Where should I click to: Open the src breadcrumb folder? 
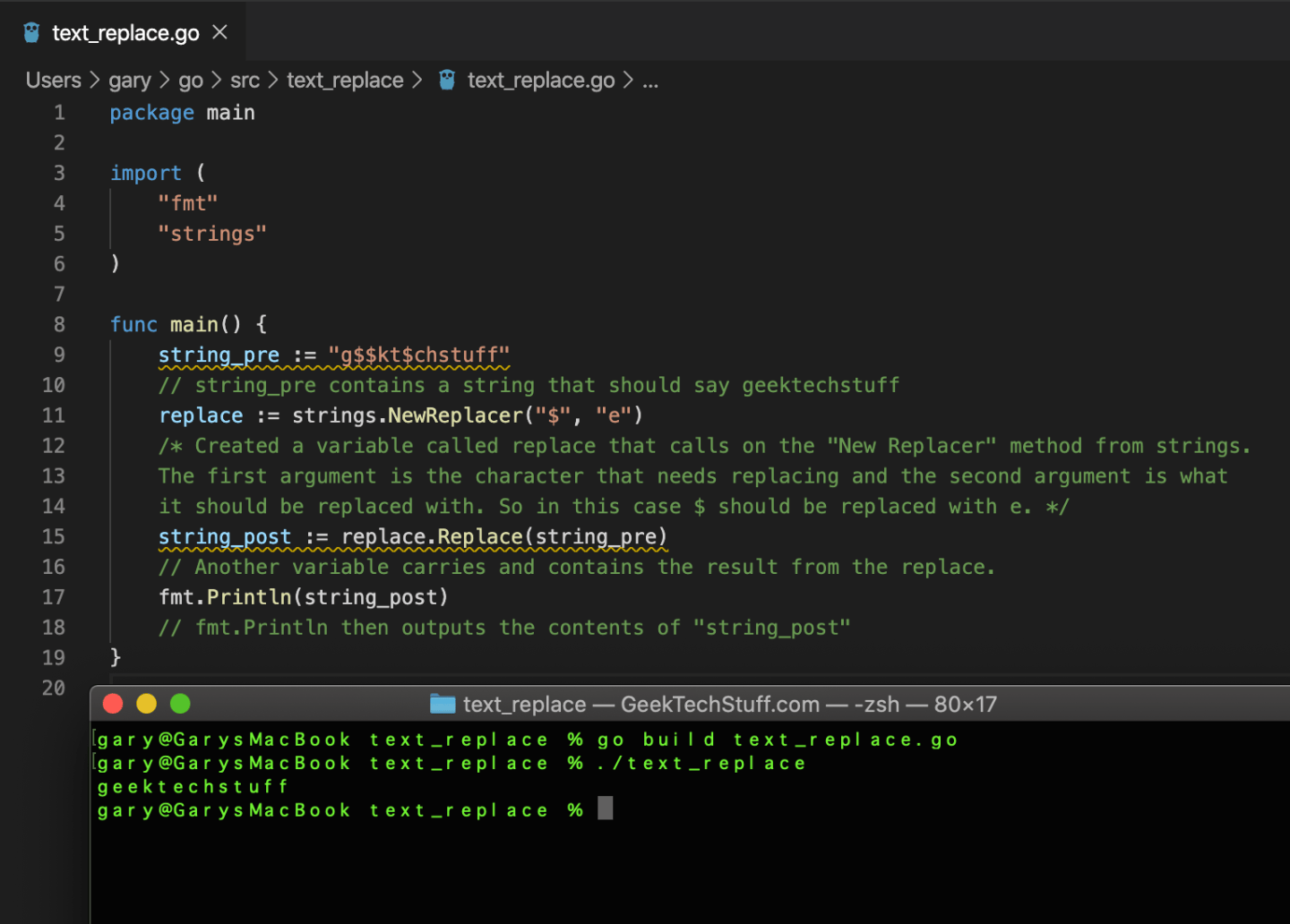click(x=245, y=80)
